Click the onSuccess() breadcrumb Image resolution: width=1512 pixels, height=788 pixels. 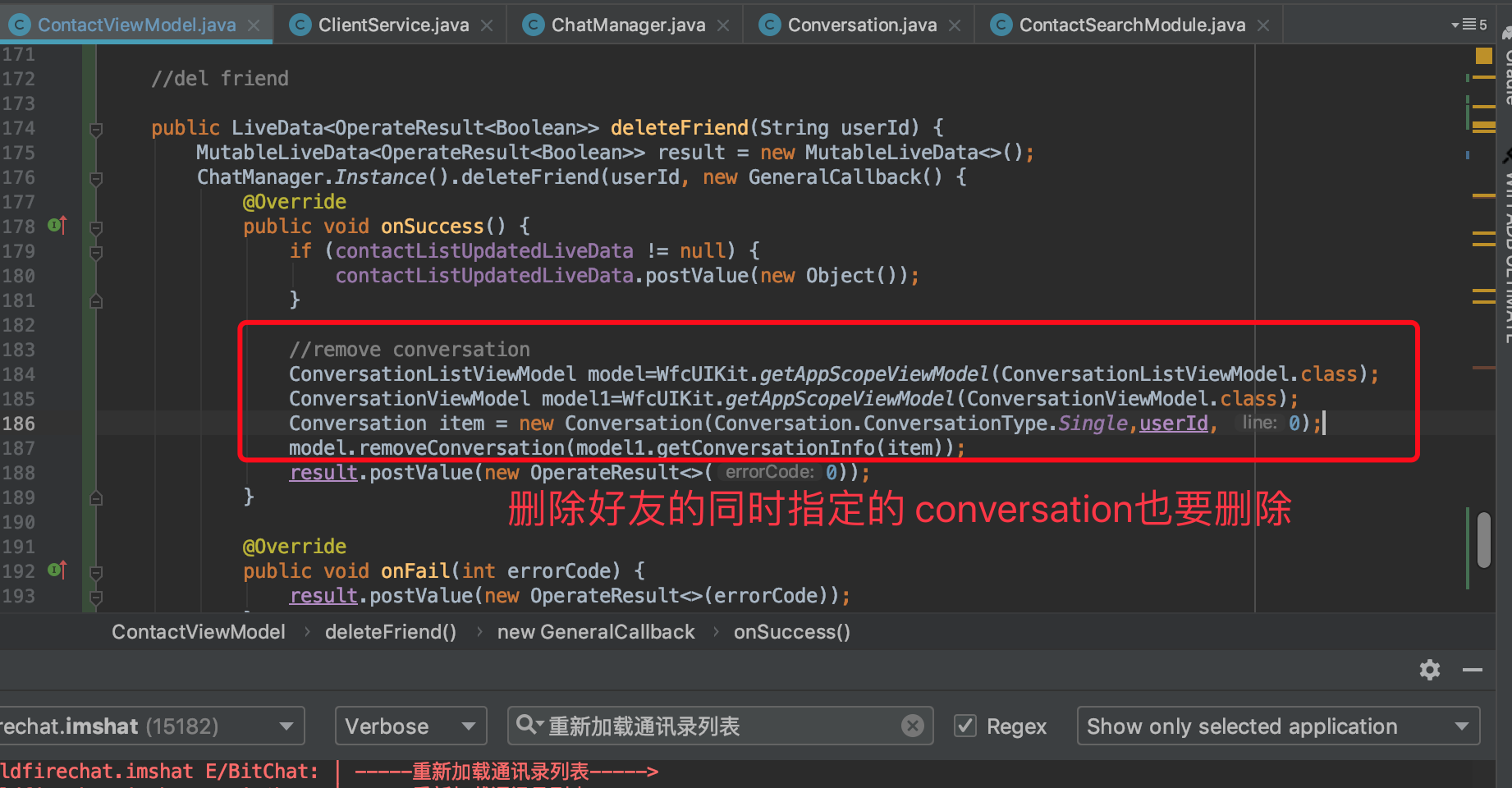790,631
